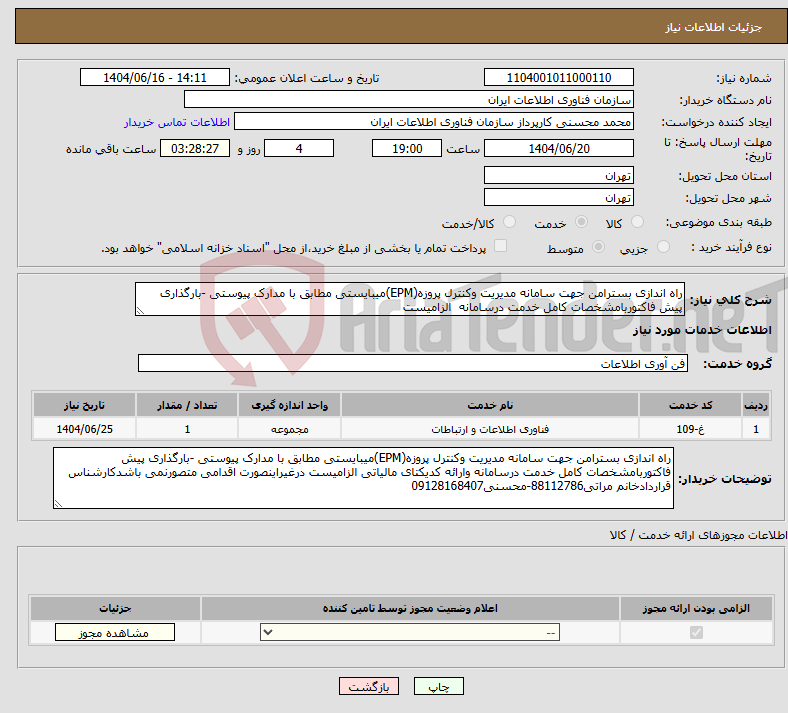
Task: Select the کالا/خدمت radio button
Action: pyautogui.click(x=509, y=222)
